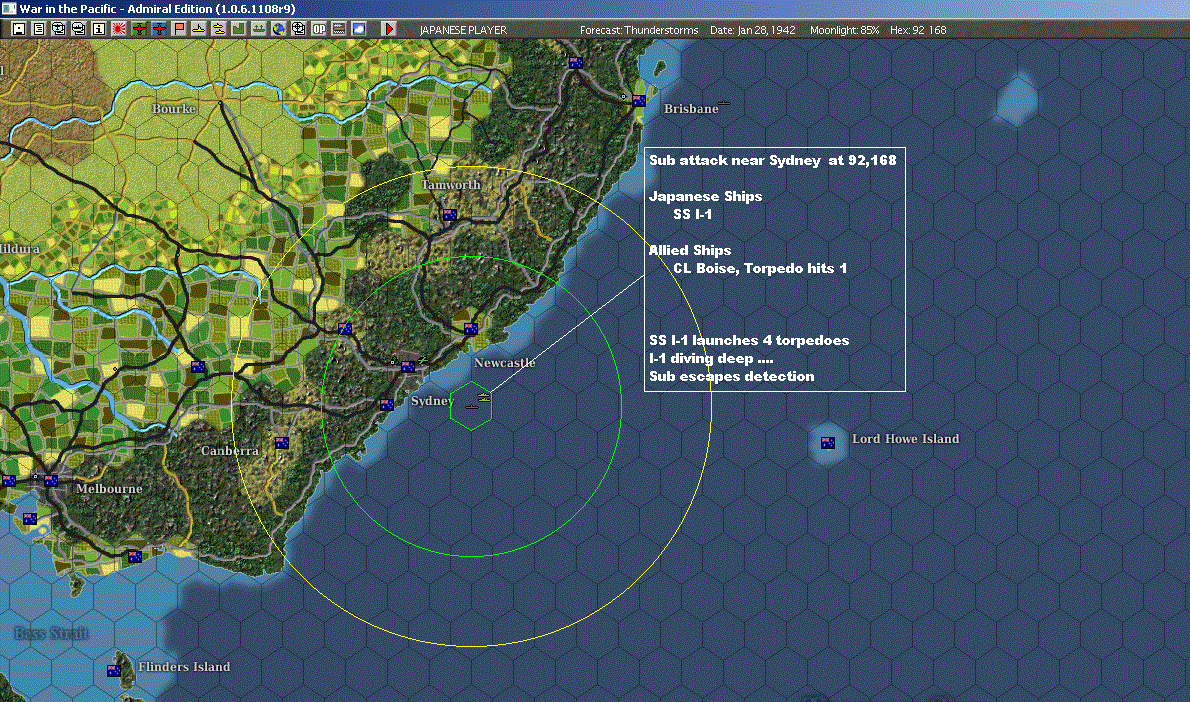Click the 'Forecast: Thunderstorms' status text

(x=639, y=30)
